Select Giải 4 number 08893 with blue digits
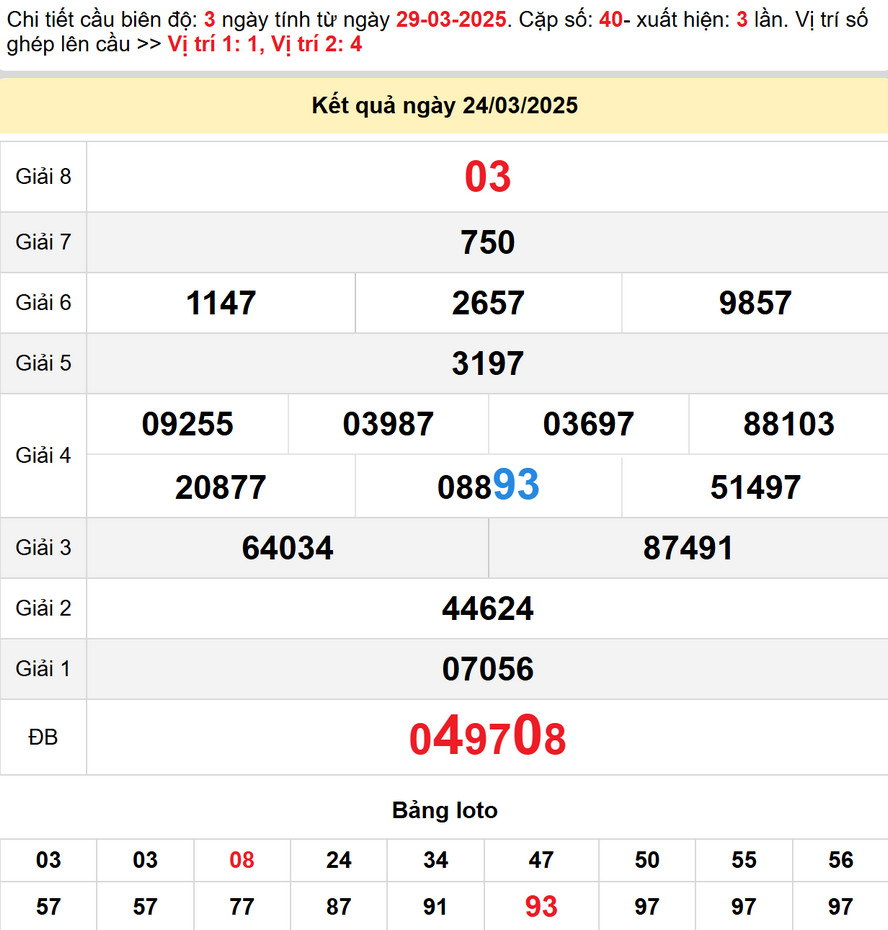Viewport: 888px width, 930px height. click(487, 486)
